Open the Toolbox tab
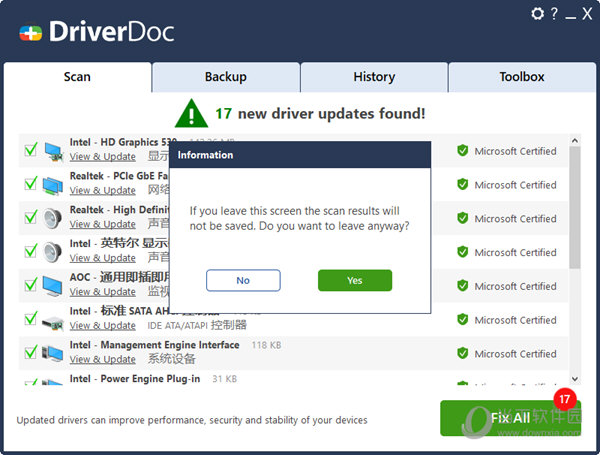 coord(522,77)
